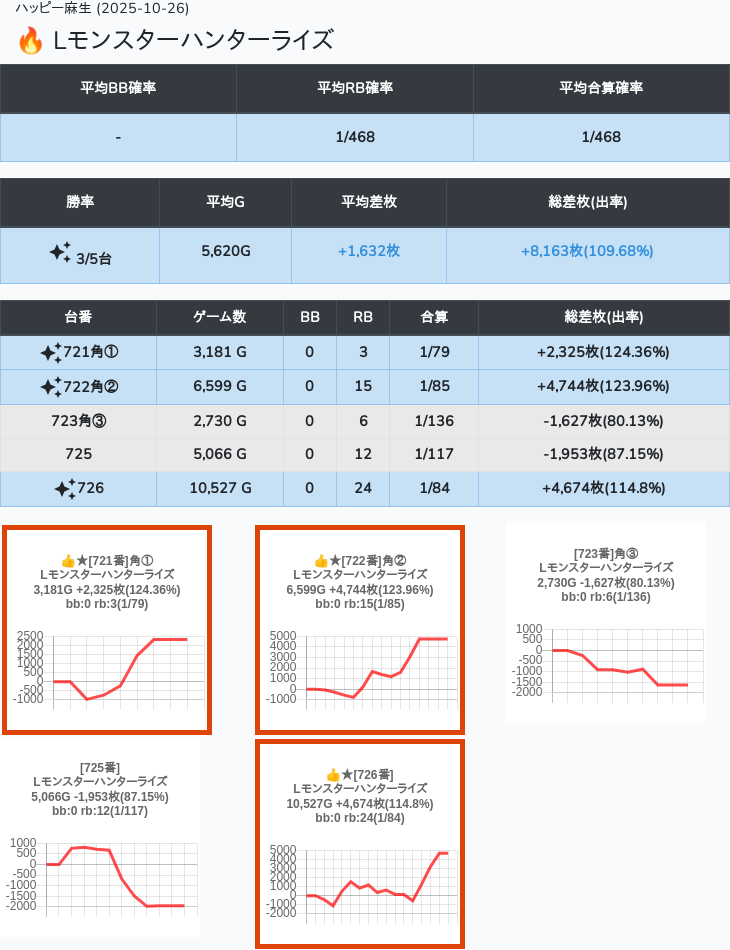Screen dimensions: 730x950
Task: Click the +8,163枚(109.68%) total value
Action: click(x=587, y=251)
